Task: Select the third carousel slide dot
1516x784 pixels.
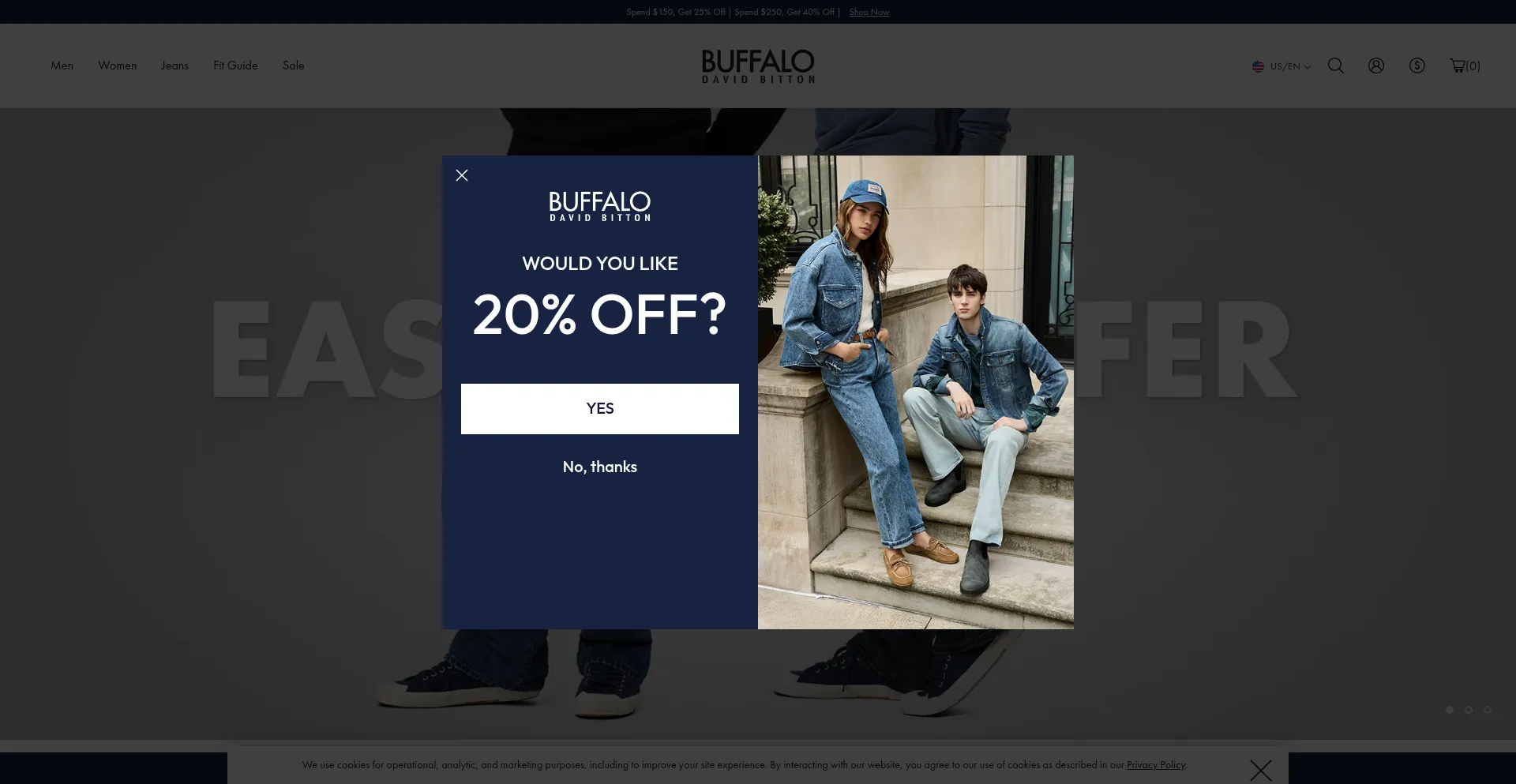Action: pyautogui.click(x=1488, y=710)
